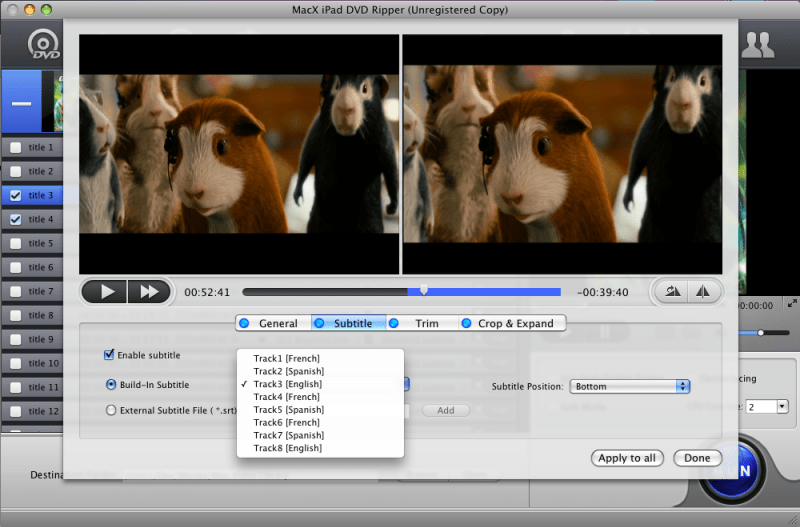The height and width of the screenshot is (527, 800).
Task: Click the Add subtitle file button
Action: pyautogui.click(x=445, y=410)
